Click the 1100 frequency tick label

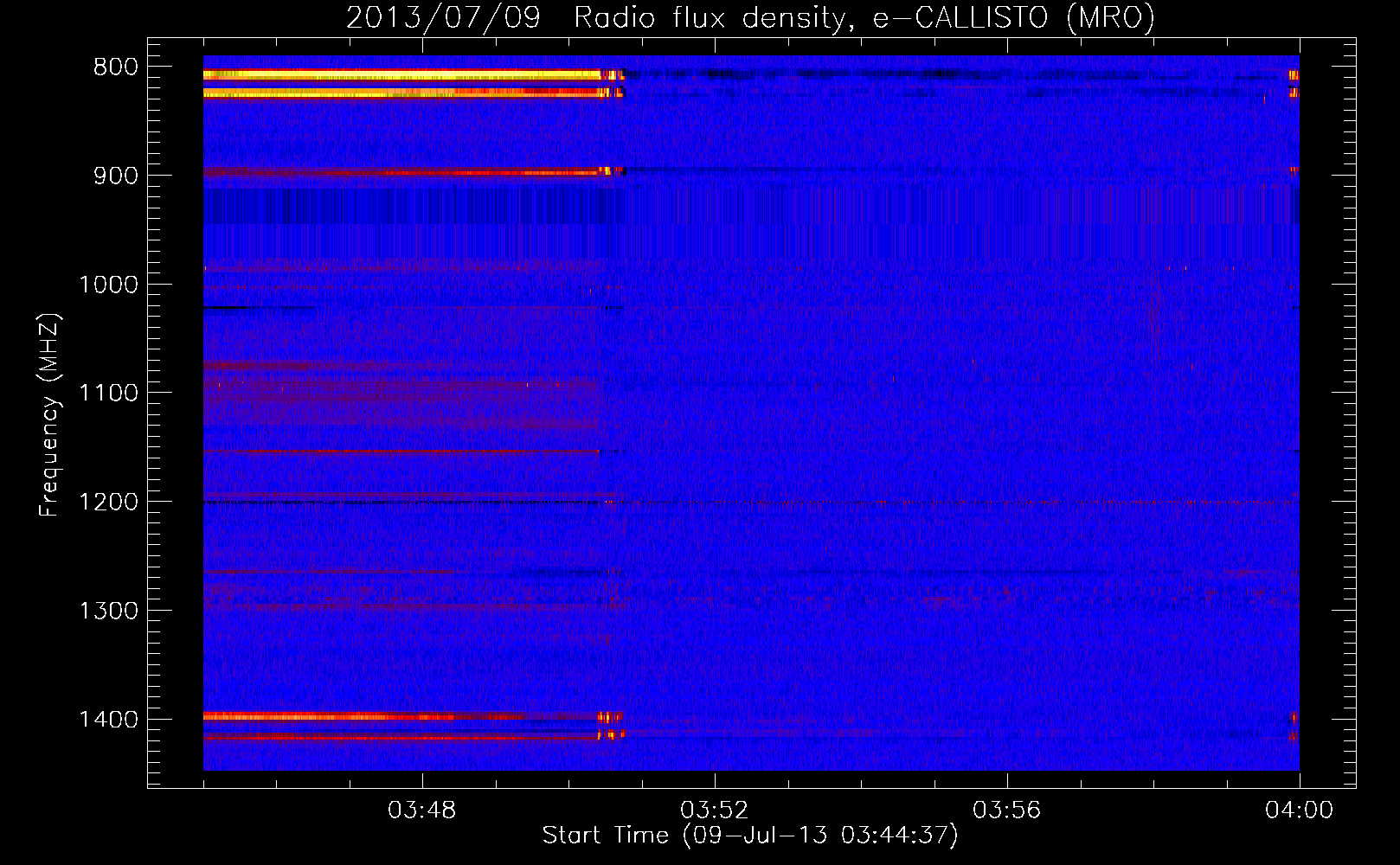click(x=108, y=394)
